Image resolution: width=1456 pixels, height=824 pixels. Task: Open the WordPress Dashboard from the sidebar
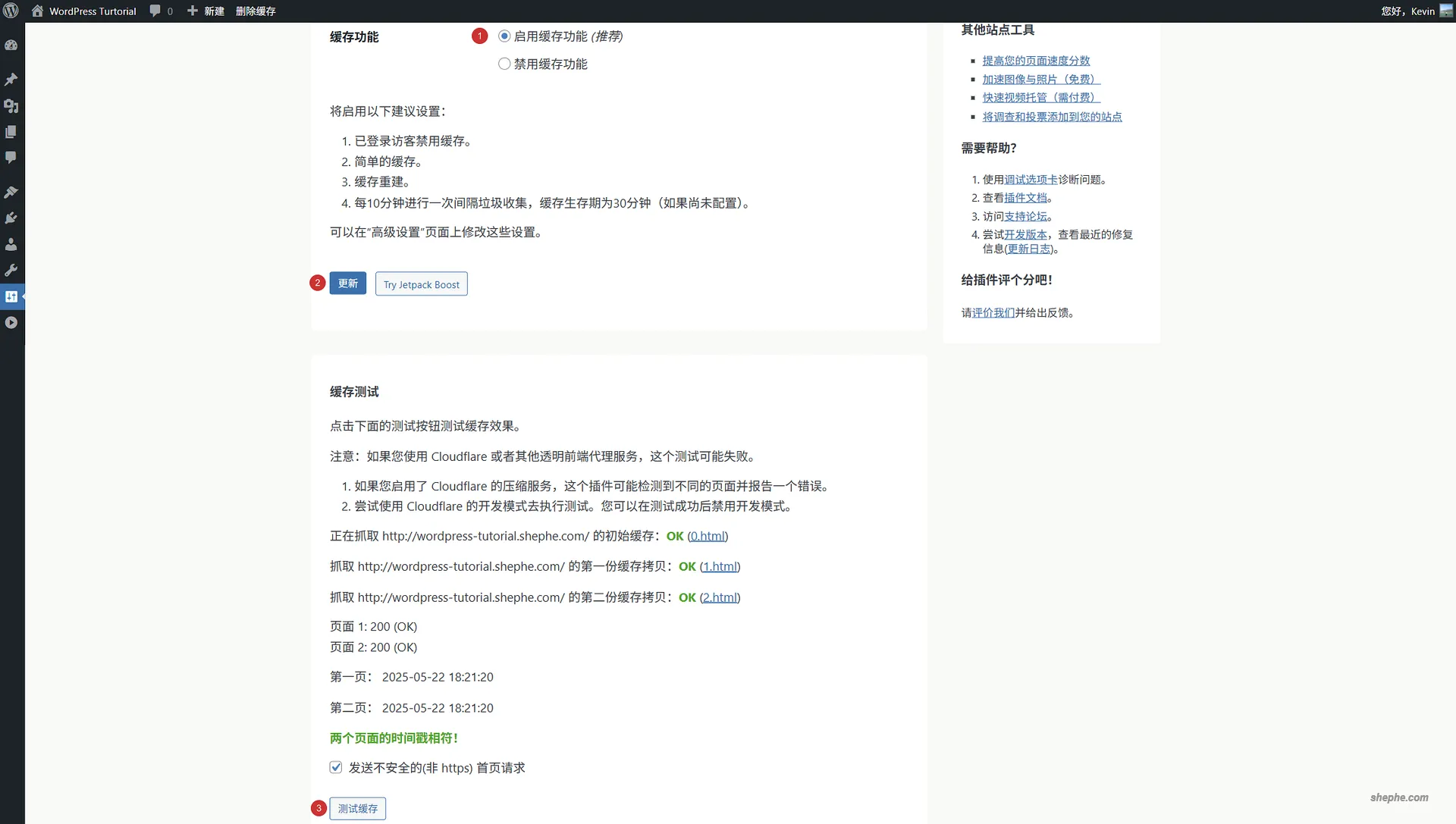click(x=11, y=45)
